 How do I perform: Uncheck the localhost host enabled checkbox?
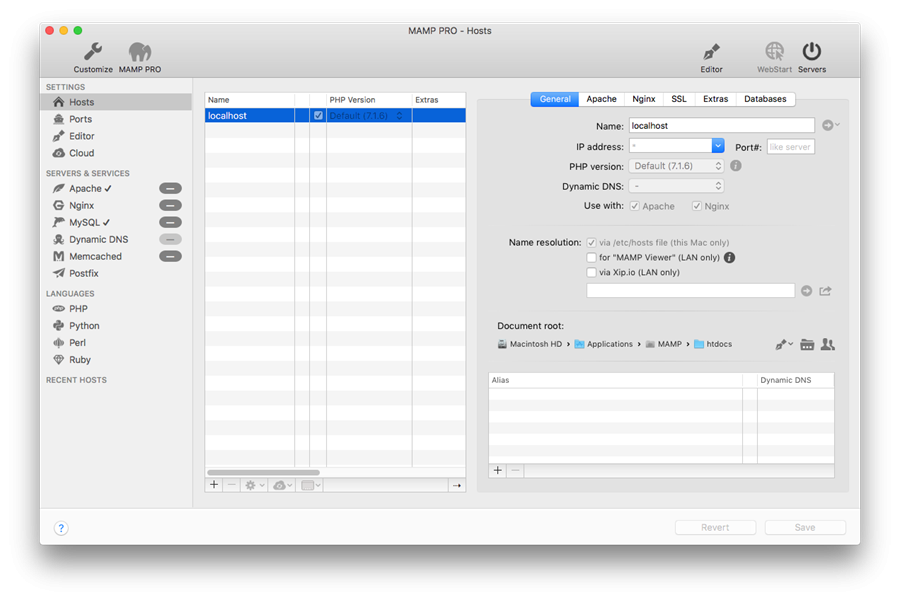318,115
